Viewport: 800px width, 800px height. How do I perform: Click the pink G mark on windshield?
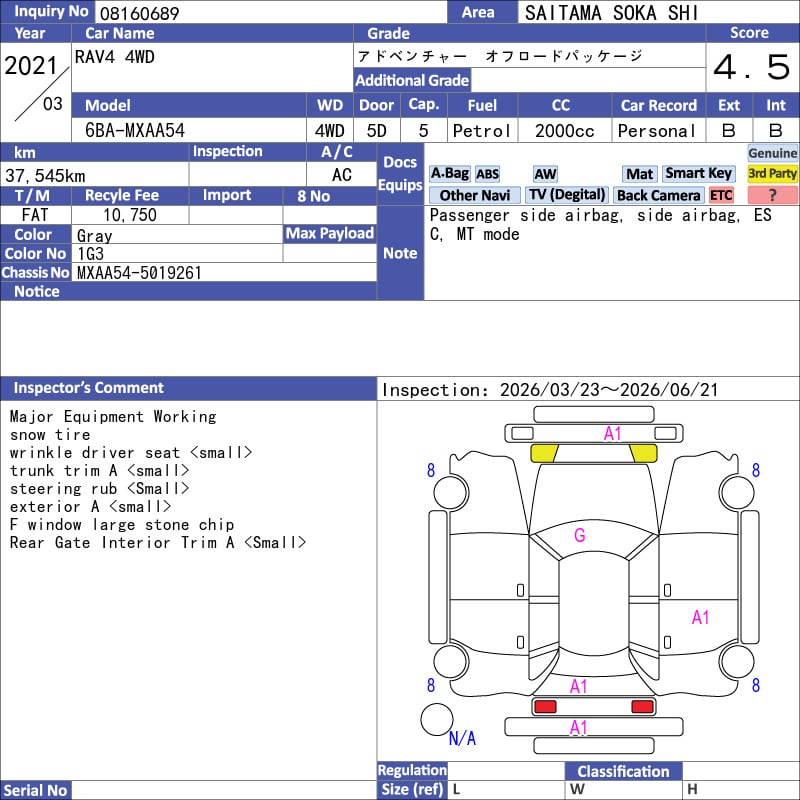(579, 535)
